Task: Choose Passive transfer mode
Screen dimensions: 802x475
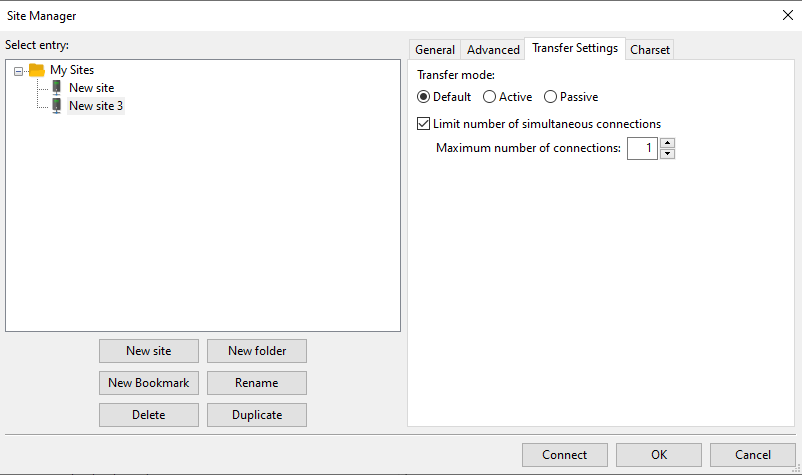Action: 551,97
